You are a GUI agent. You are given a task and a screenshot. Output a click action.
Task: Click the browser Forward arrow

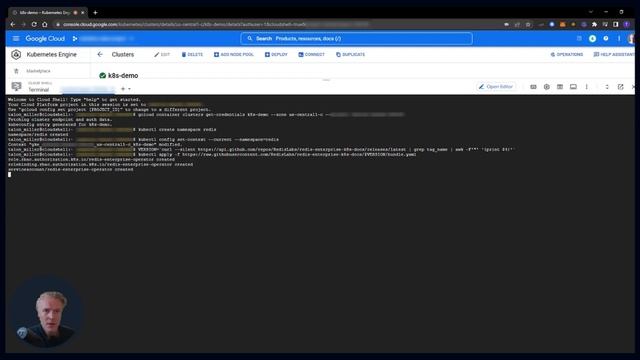coord(23,24)
